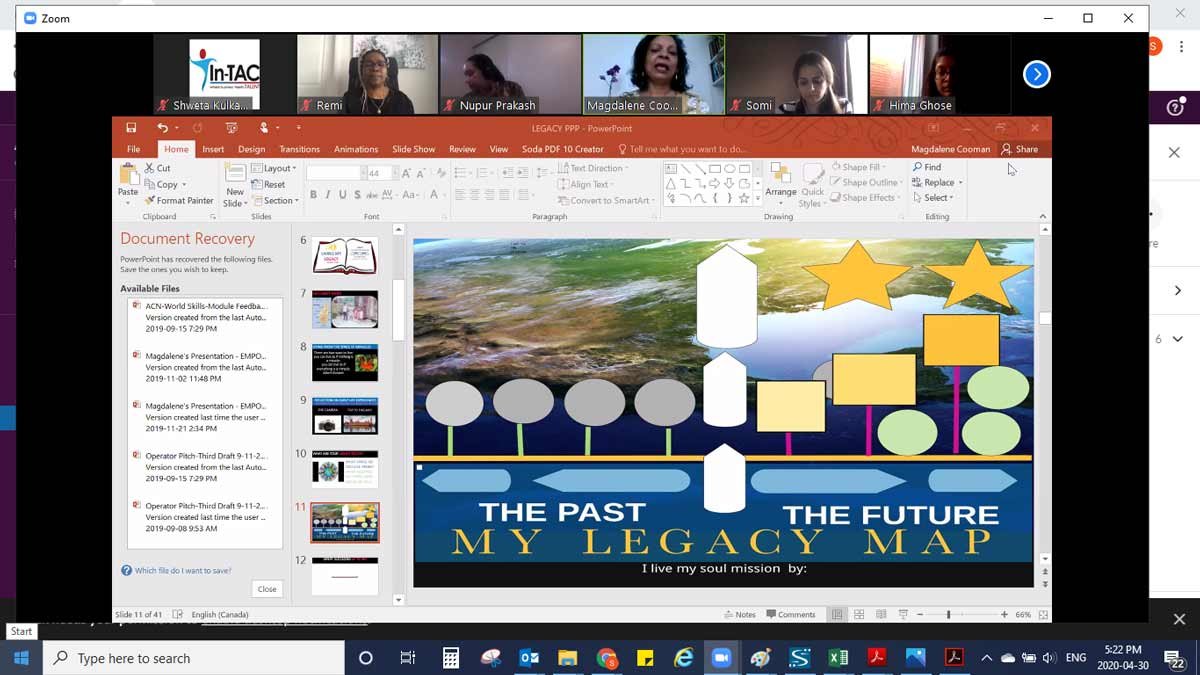Click the Undo arrow icon
This screenshot has width=1200, height=675.
(x=162, y=128)
